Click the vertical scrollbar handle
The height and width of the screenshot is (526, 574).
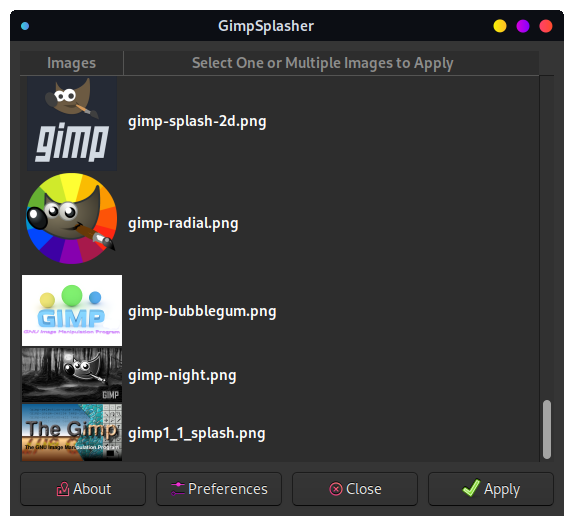pyautogui.click(x=547, y=429)
